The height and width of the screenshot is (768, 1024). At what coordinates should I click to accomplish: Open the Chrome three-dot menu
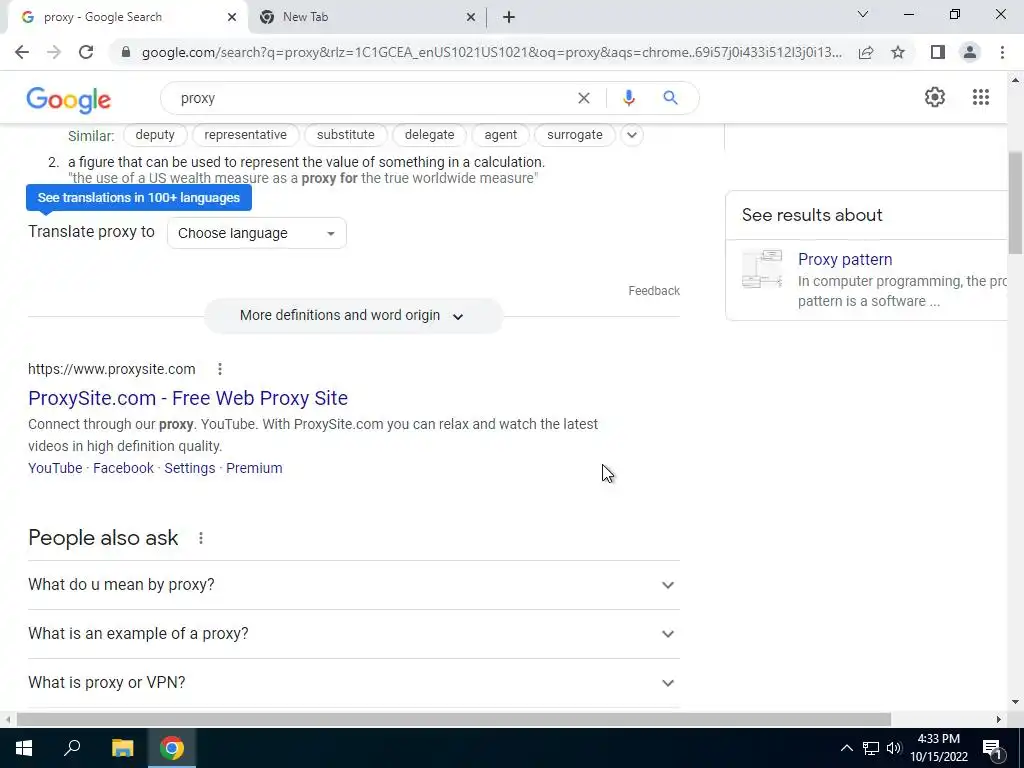pos(1002,52)
